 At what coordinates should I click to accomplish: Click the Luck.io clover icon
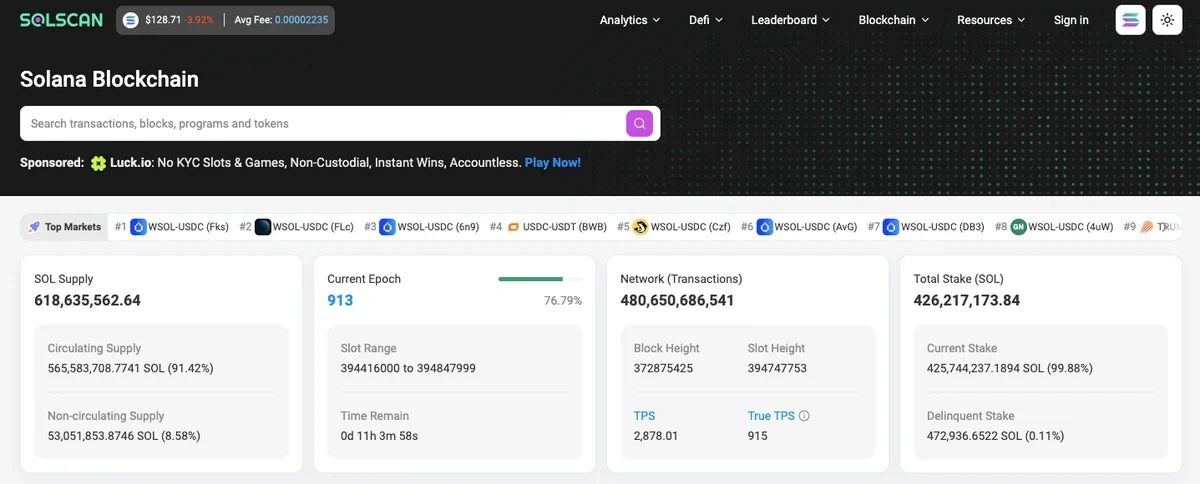(98, 163)
